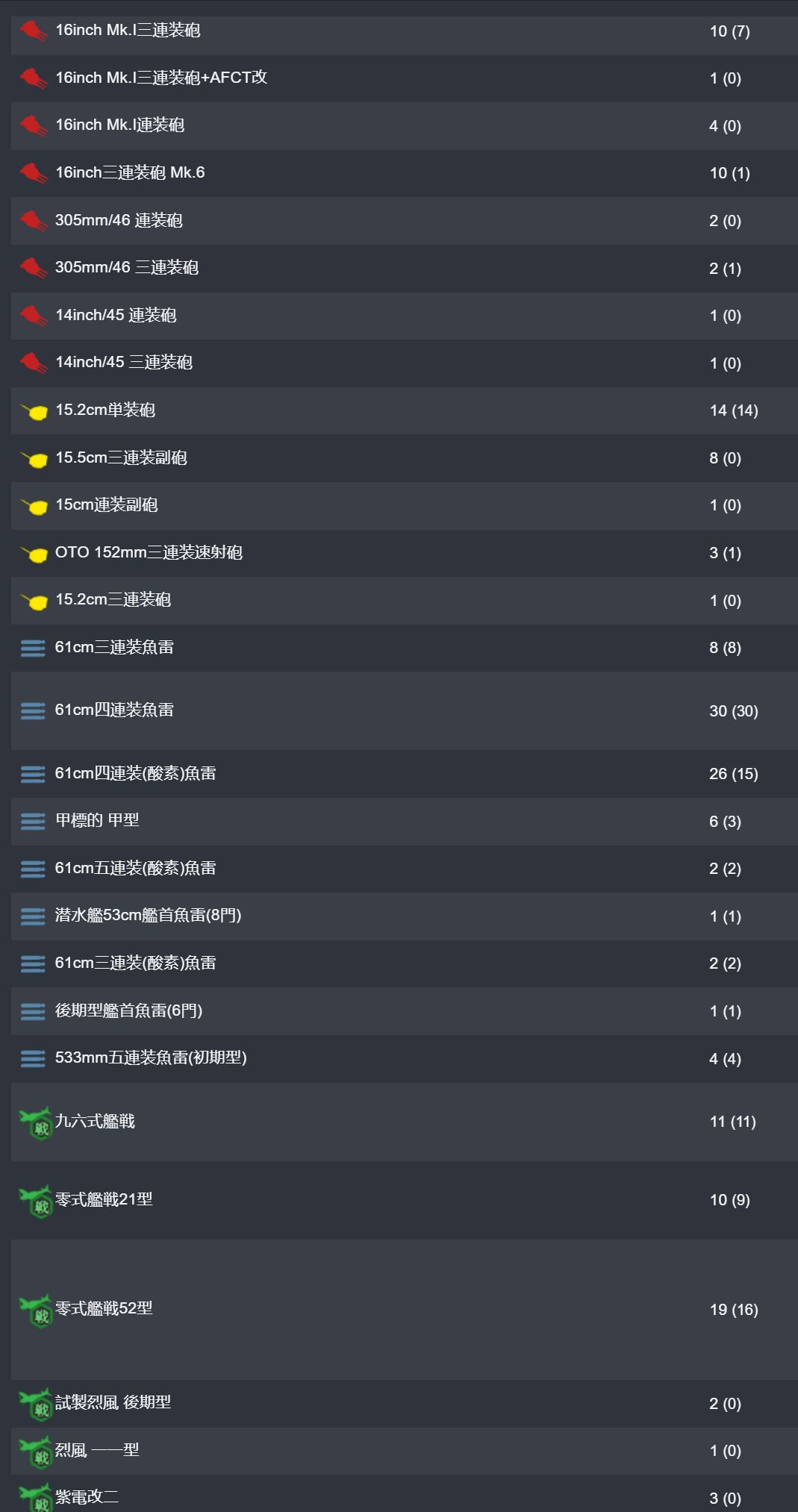Click the 零式艦戦21型 equipment name
The height and width of the screenshot is (1512, 798).
click(x=104, y=1199)
